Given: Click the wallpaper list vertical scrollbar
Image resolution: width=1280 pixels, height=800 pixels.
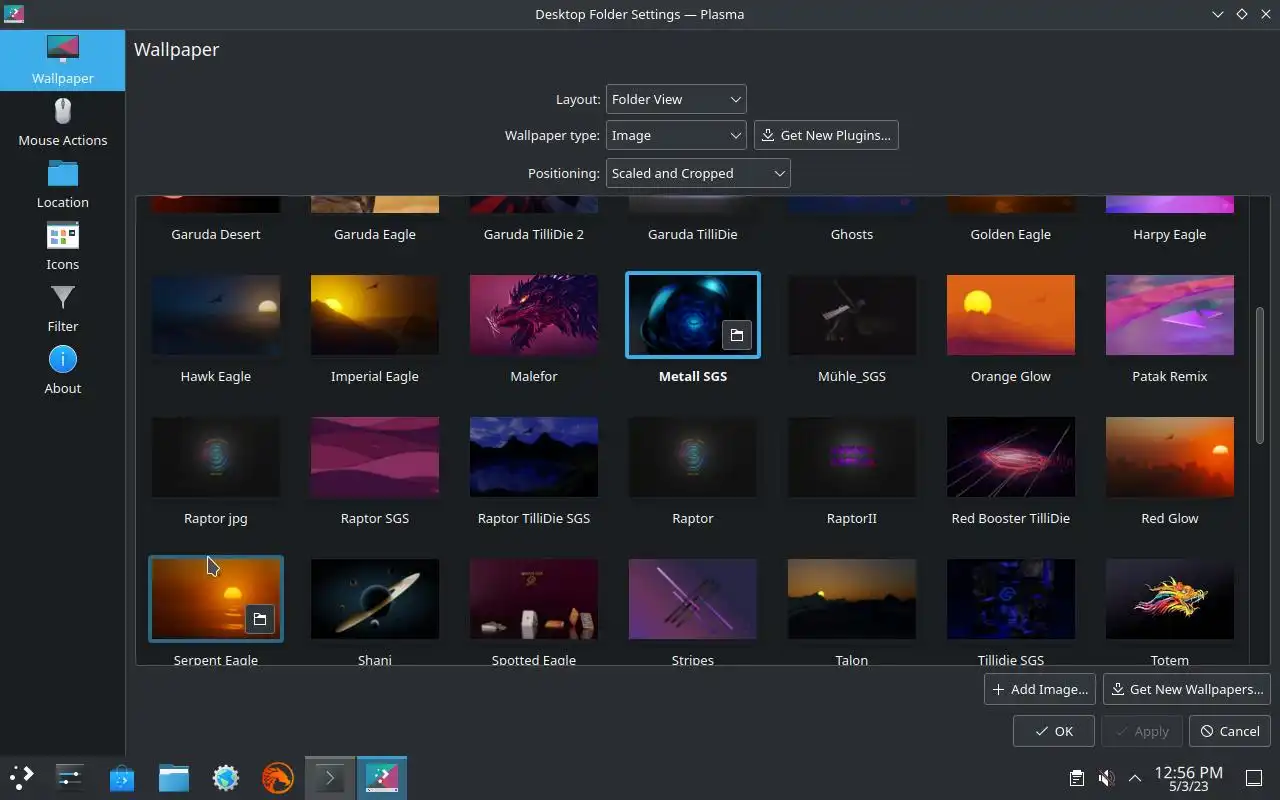Looking at the screenshot, I should [x=1260, y=375].
